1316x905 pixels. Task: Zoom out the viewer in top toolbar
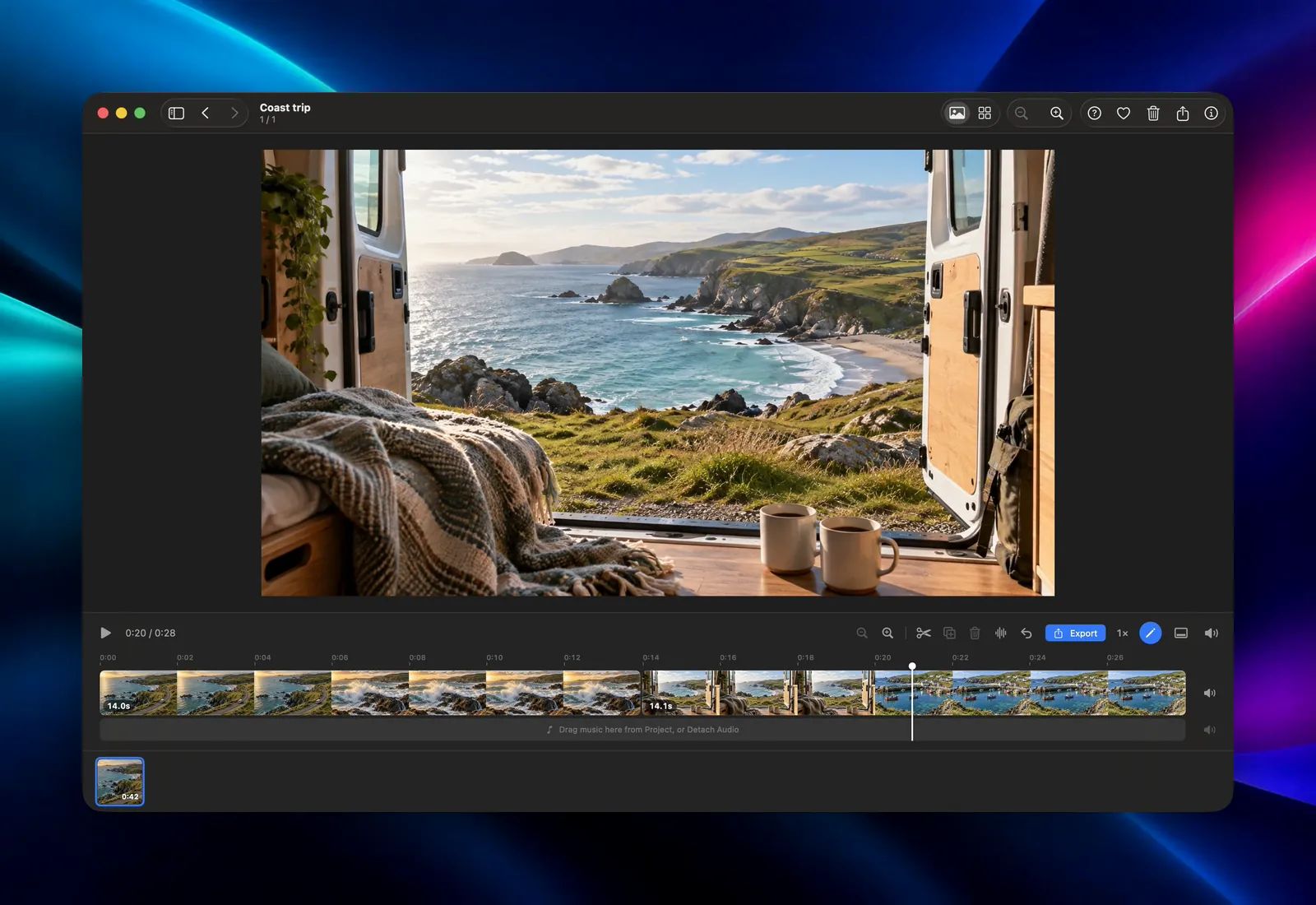[x=1022, y=114]
